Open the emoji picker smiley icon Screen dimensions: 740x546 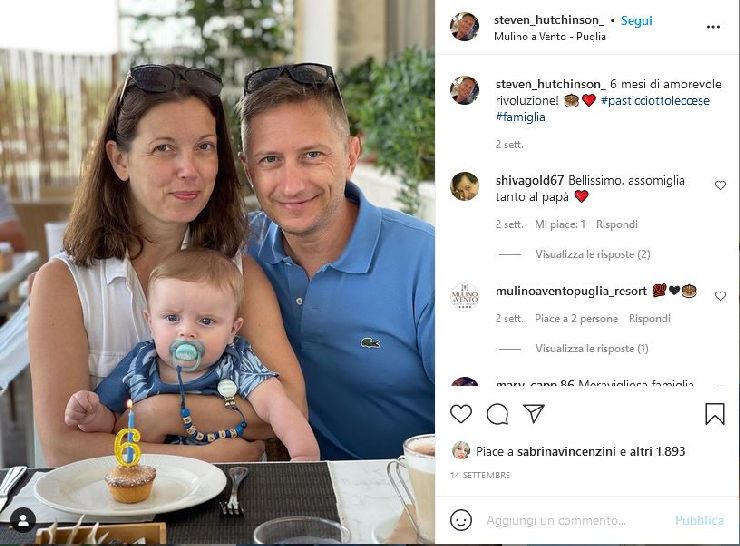[461, 520]
